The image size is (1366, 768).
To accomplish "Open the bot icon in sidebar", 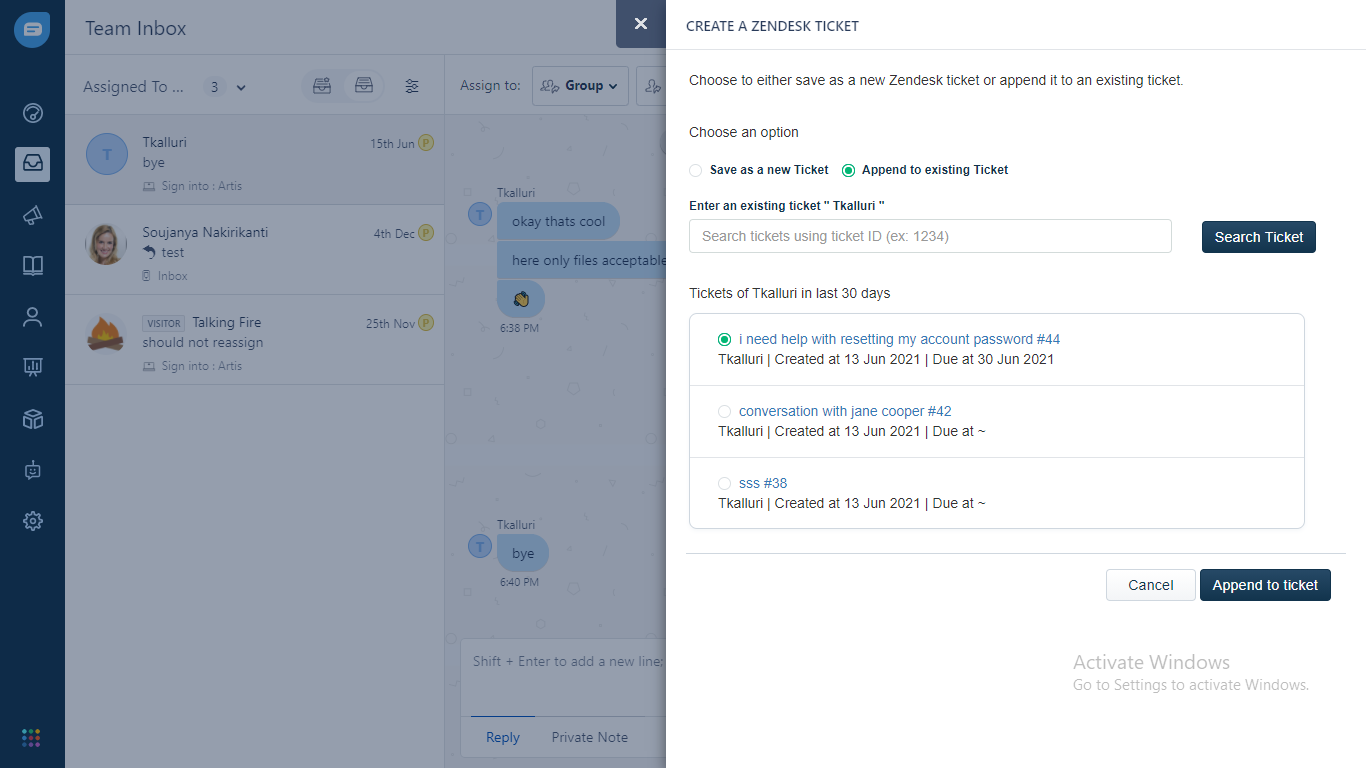I will [32, 469].
